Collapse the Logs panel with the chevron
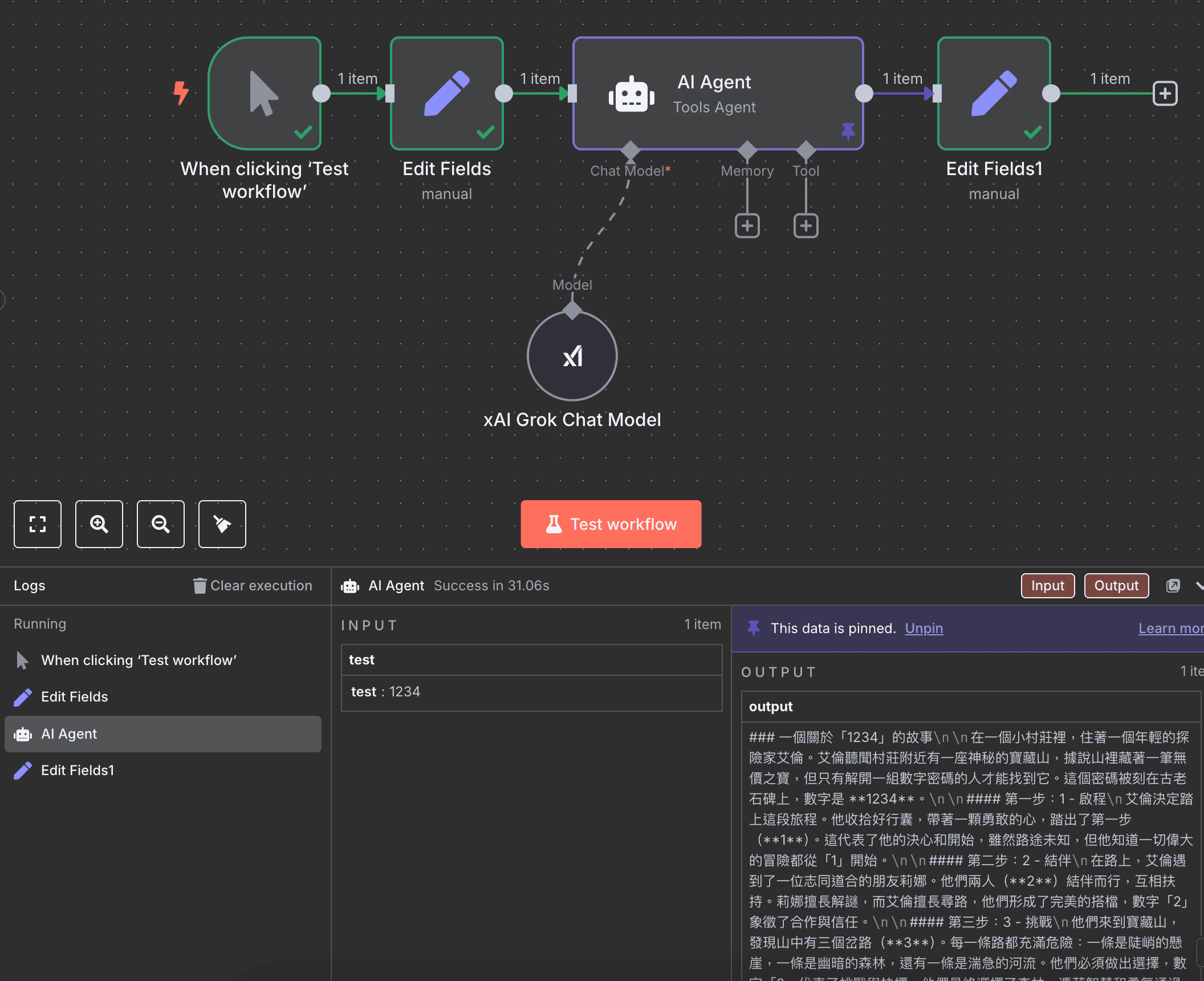The image size is (1204, 981). click(1199, 585)
